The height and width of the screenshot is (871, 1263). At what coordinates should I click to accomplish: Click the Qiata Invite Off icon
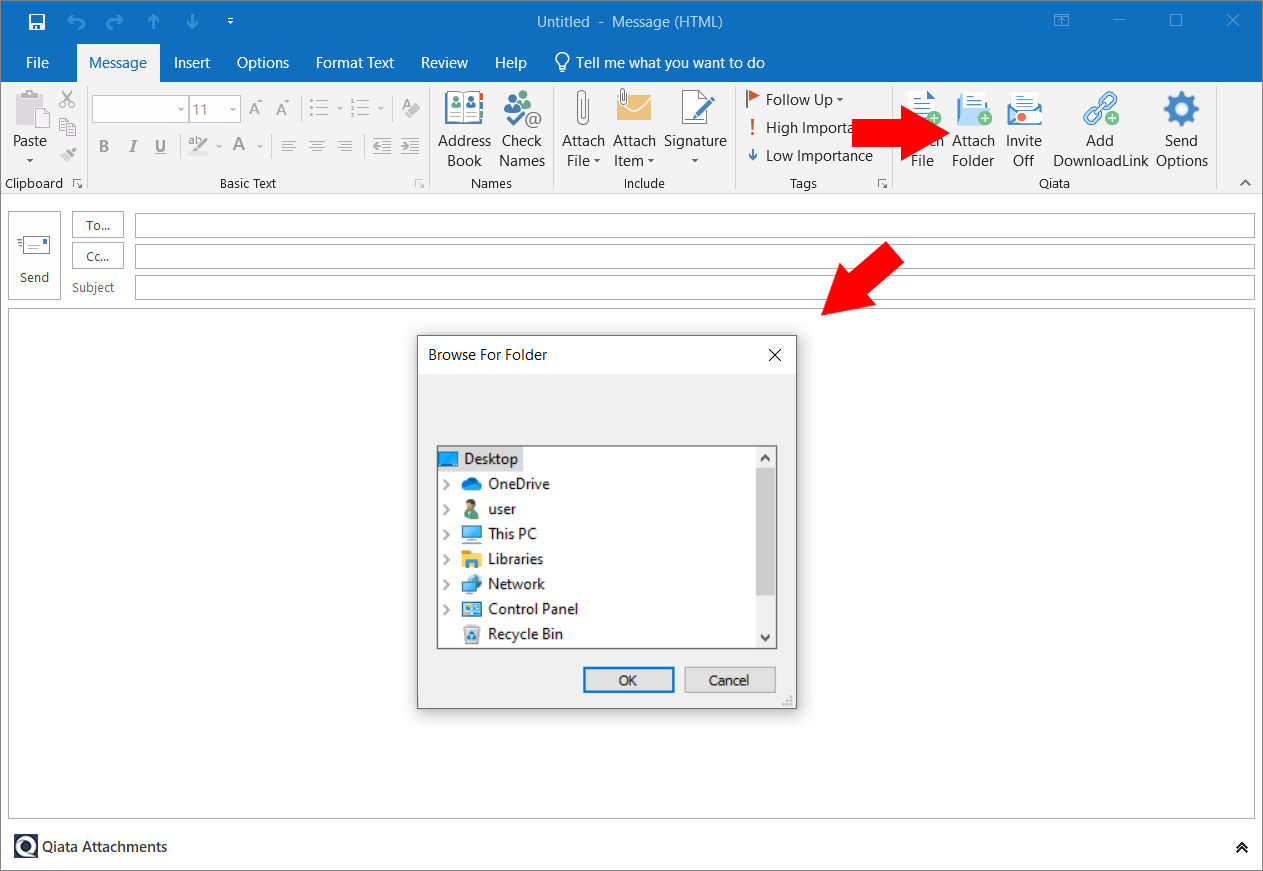pos(1023,128)
